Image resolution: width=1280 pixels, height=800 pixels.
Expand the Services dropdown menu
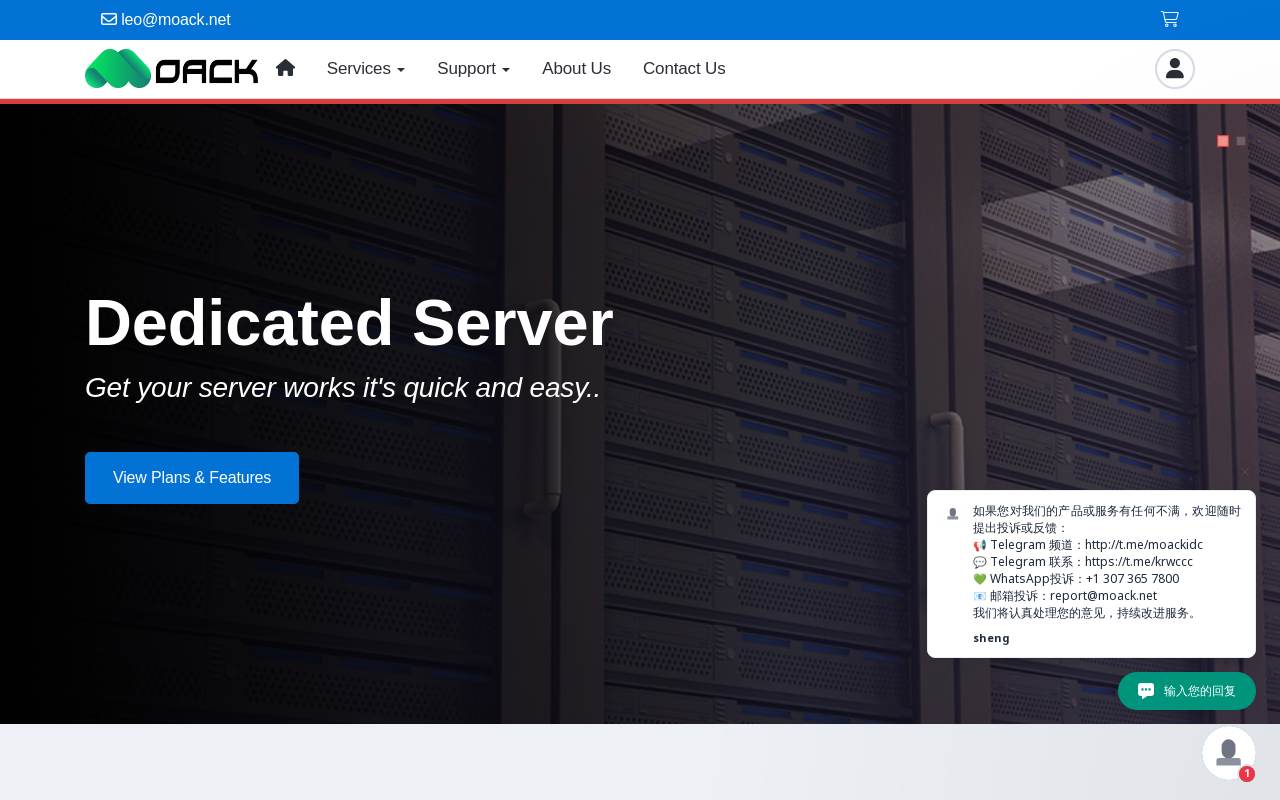(366, 69)
